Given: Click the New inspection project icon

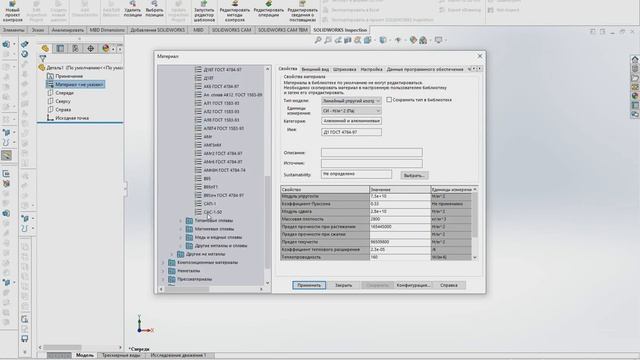Looking at the screenshot, I should click(12, 11).
